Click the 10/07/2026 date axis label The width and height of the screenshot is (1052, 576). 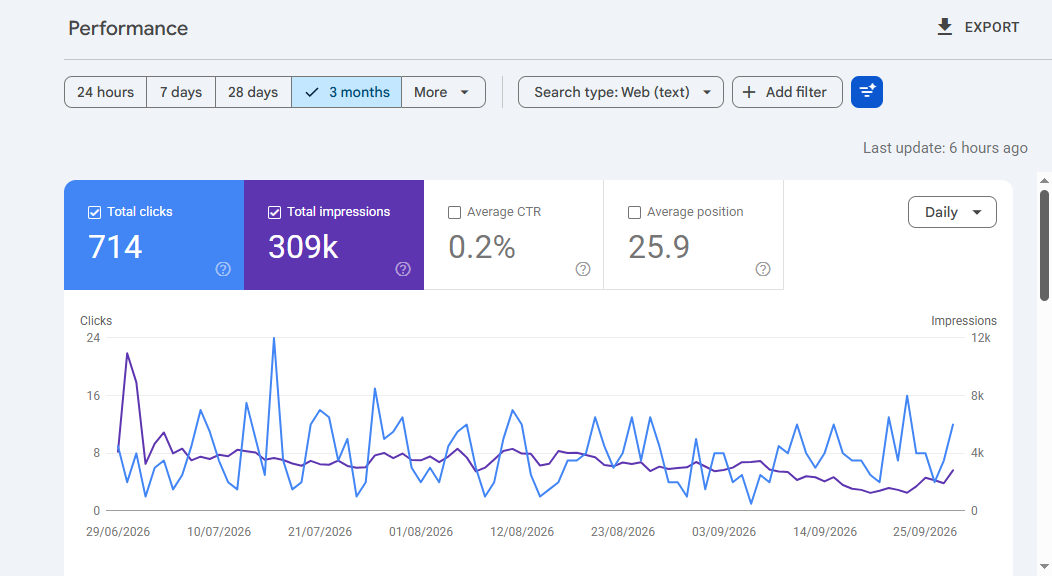[x=219, y=532]
